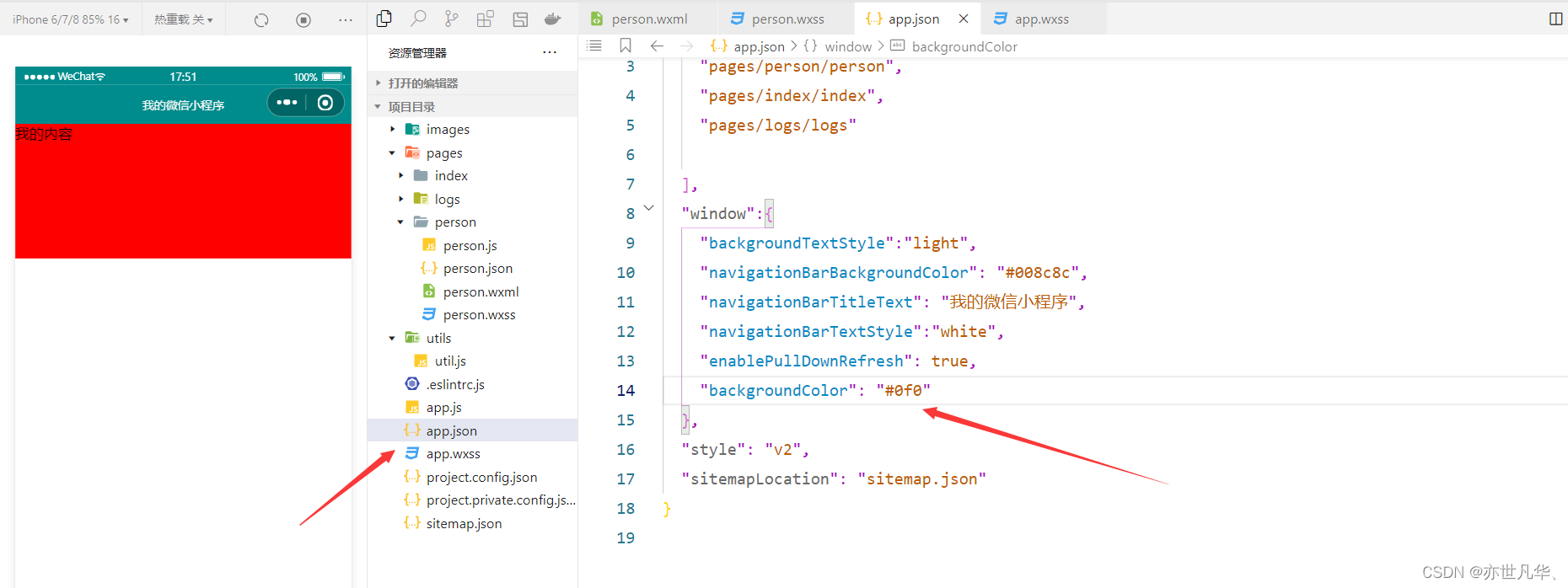The height and width of the screenshot is (588, 1568).
Task: Click the bookmark icon in editor toolbar
Action: pyautogui.click(x=626, y=45)
